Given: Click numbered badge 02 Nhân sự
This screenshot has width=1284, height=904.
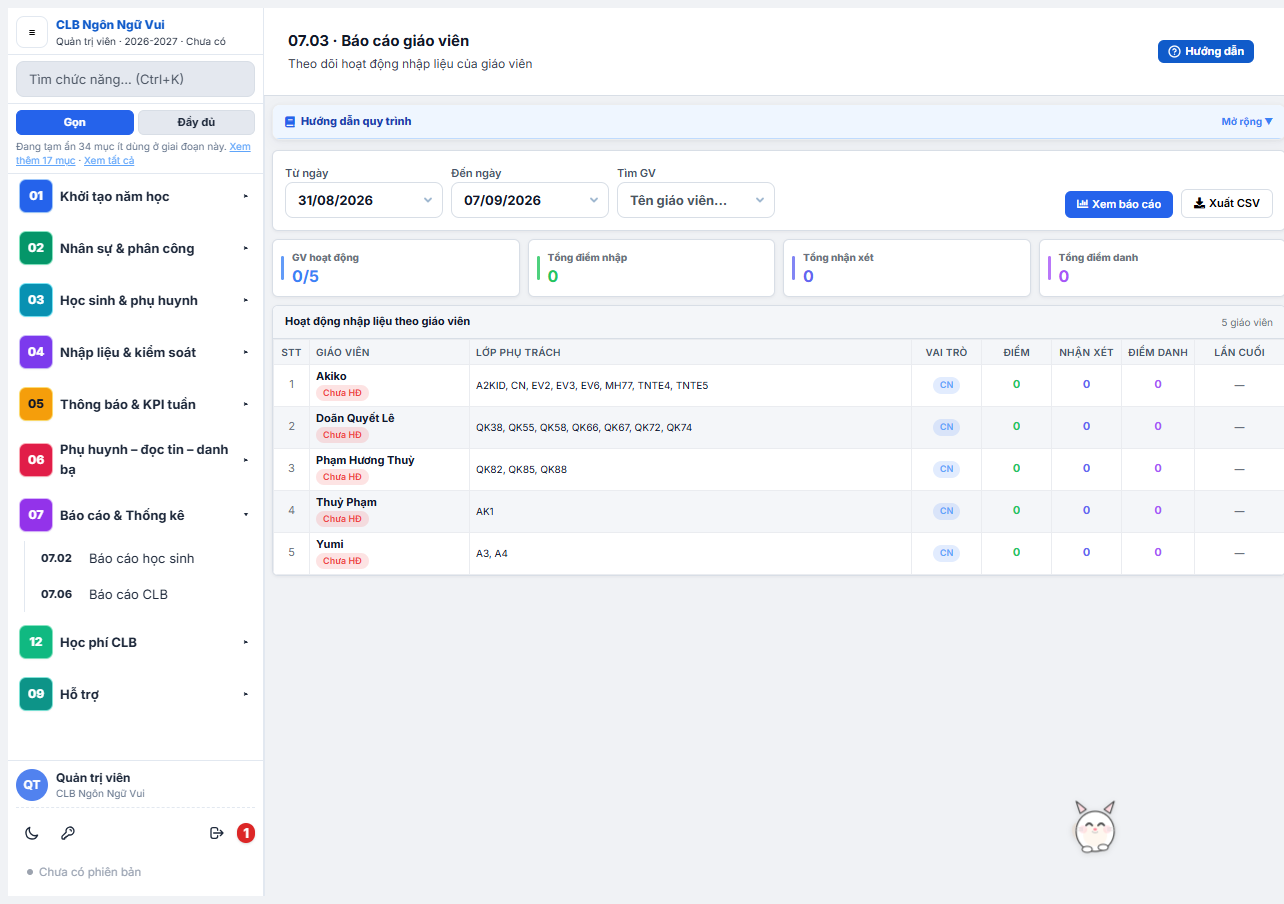Looking at the screenshot, I should pos(36,248).
